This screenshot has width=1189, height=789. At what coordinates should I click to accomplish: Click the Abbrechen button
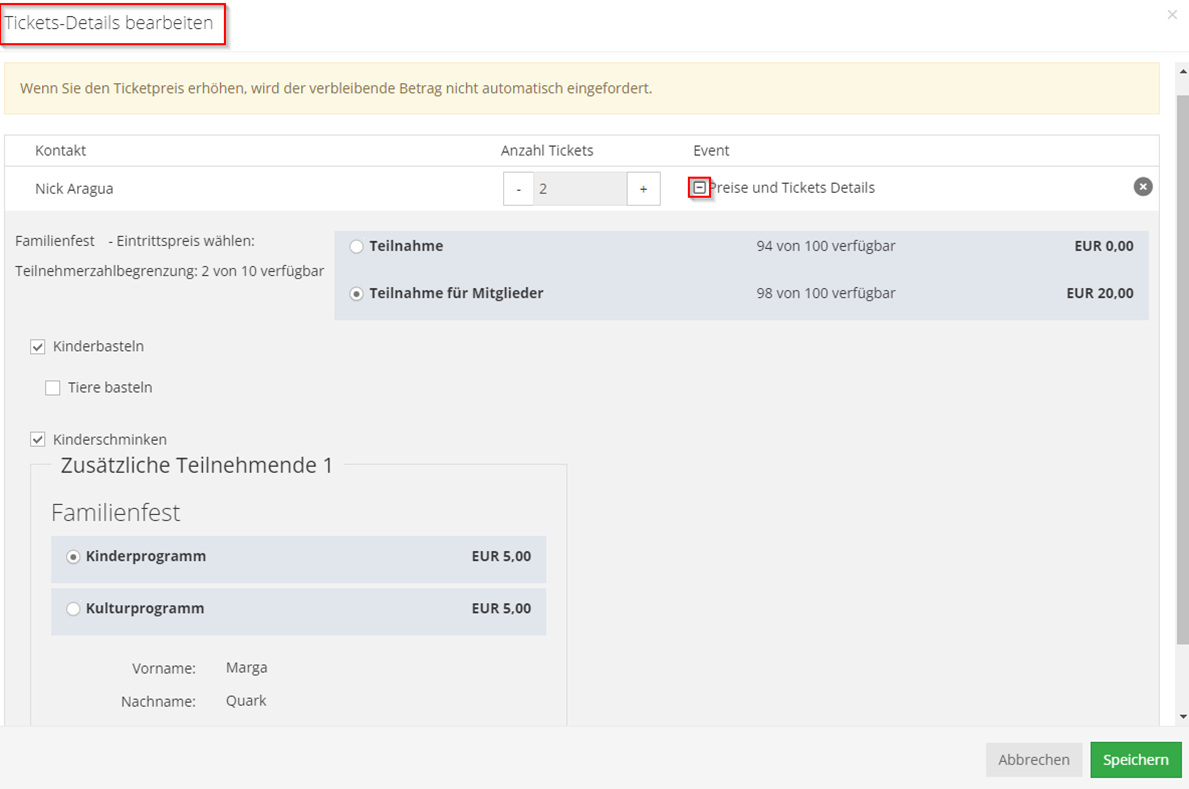pyautogui.click(x=1033, y=760)
